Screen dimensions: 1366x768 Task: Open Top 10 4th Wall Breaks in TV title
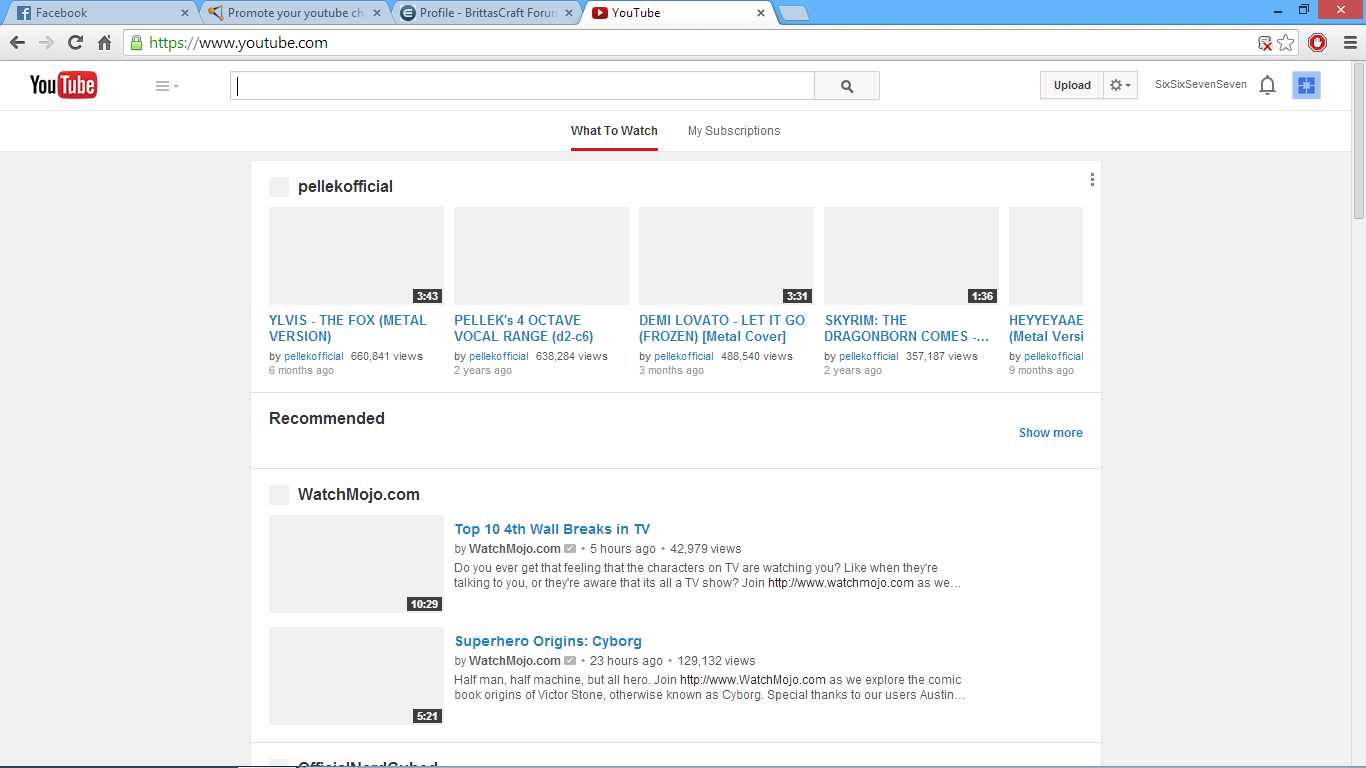(552, 529)
